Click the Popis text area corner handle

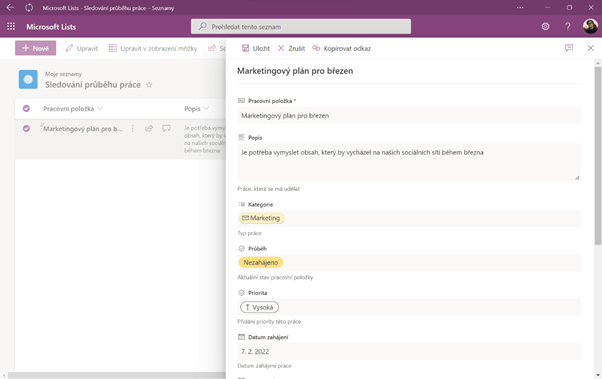[x=577, y=177]
